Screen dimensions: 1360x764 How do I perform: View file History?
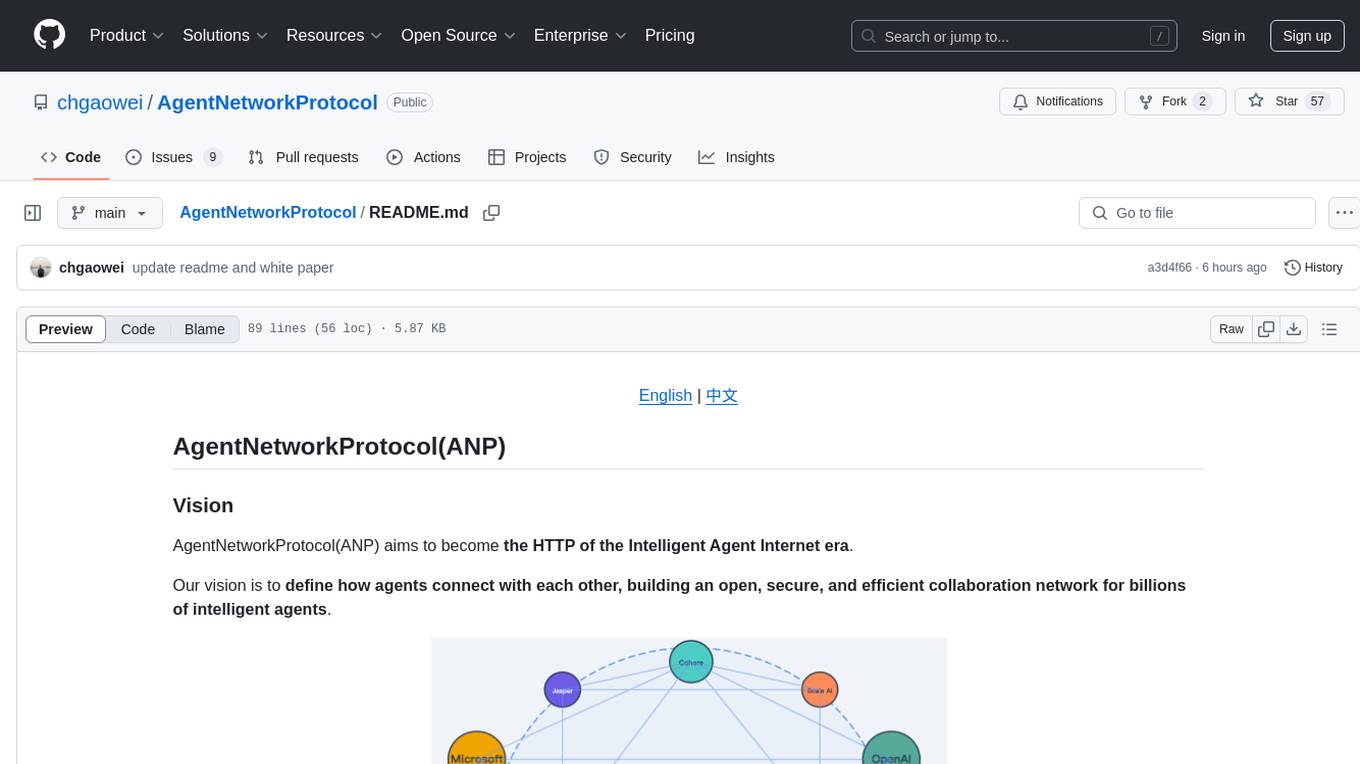tap(1313, 268)
